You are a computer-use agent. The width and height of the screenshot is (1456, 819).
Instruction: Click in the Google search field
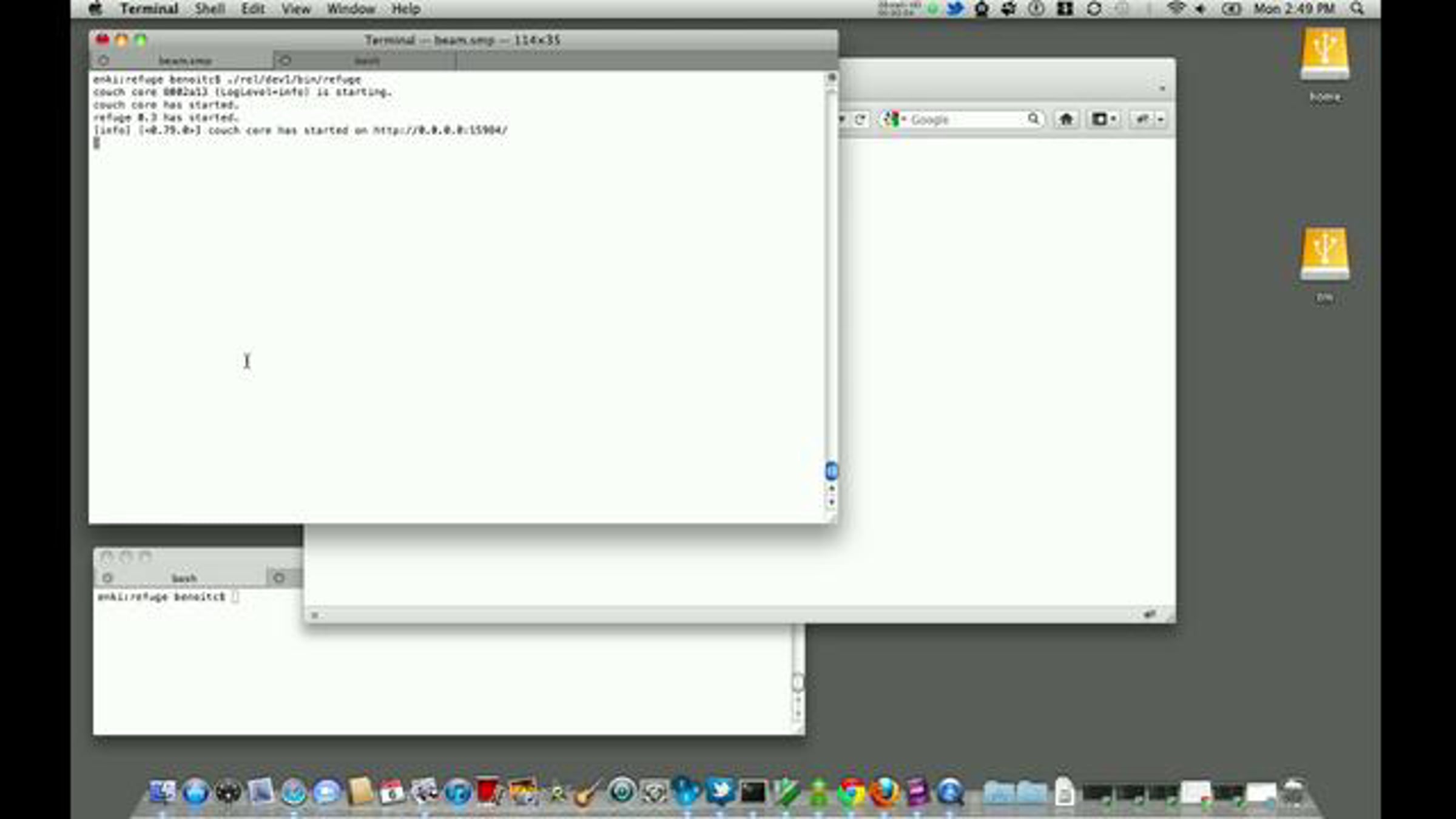pos(966,120)
